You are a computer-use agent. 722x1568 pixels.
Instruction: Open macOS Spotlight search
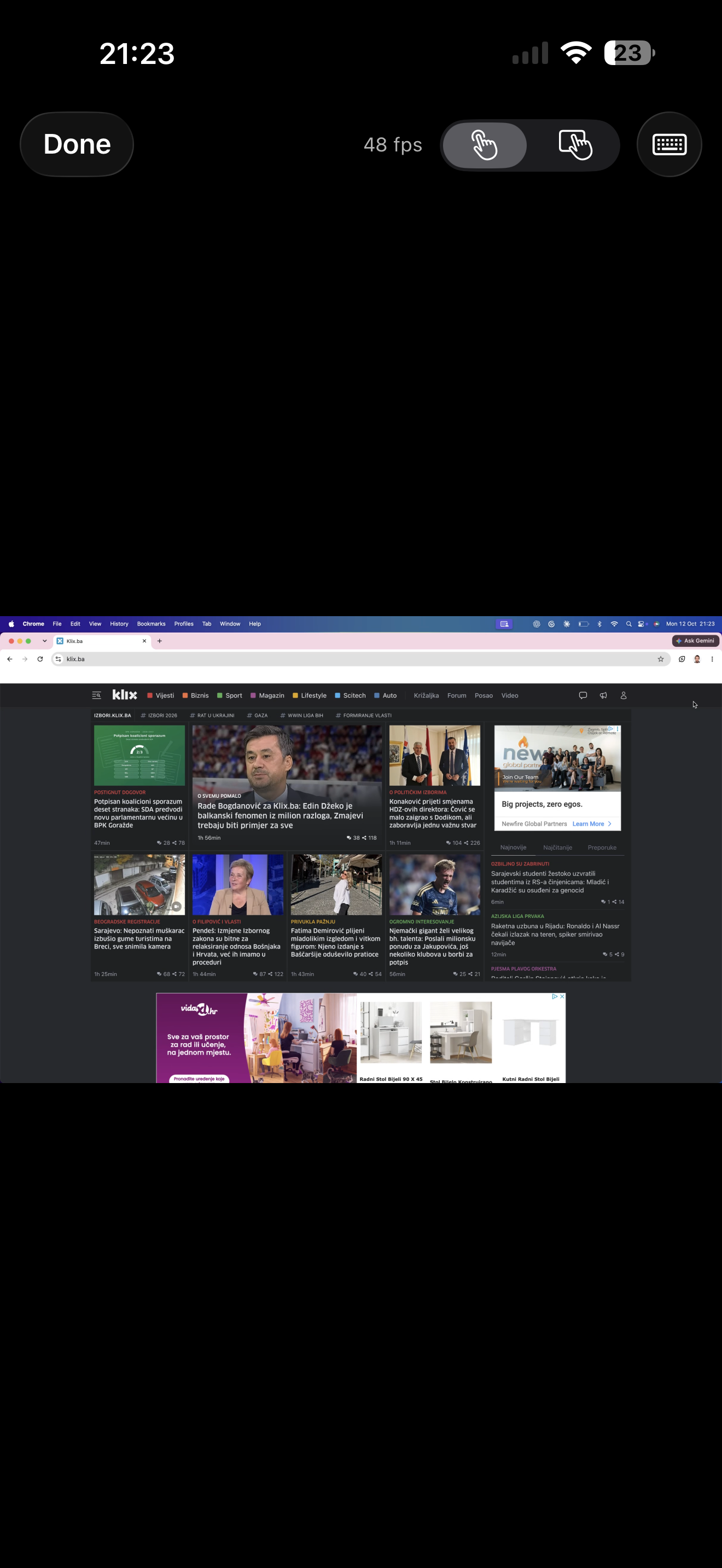point(629,624)
